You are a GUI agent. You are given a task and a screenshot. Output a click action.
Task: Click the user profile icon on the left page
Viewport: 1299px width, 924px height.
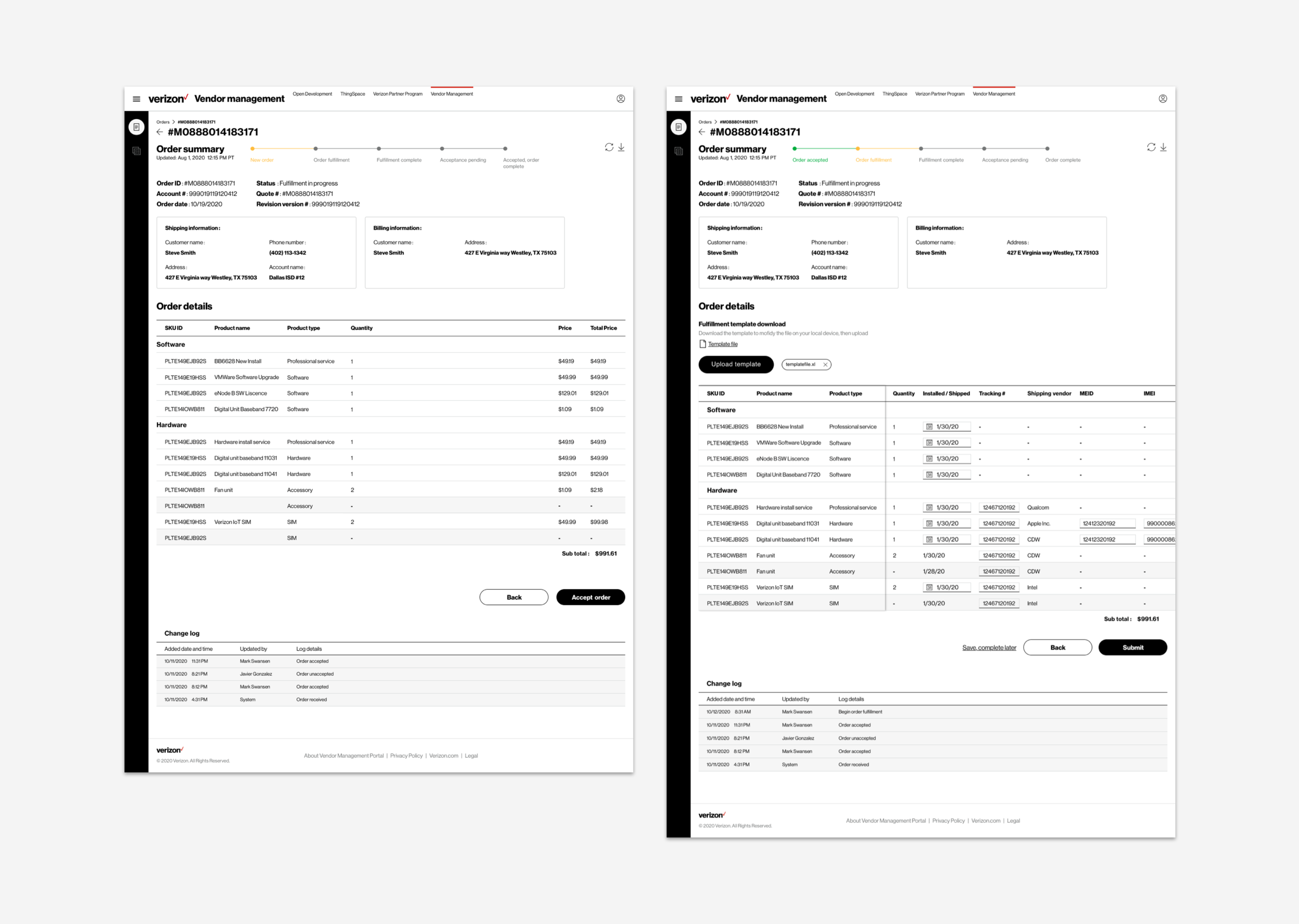[620, 99]
